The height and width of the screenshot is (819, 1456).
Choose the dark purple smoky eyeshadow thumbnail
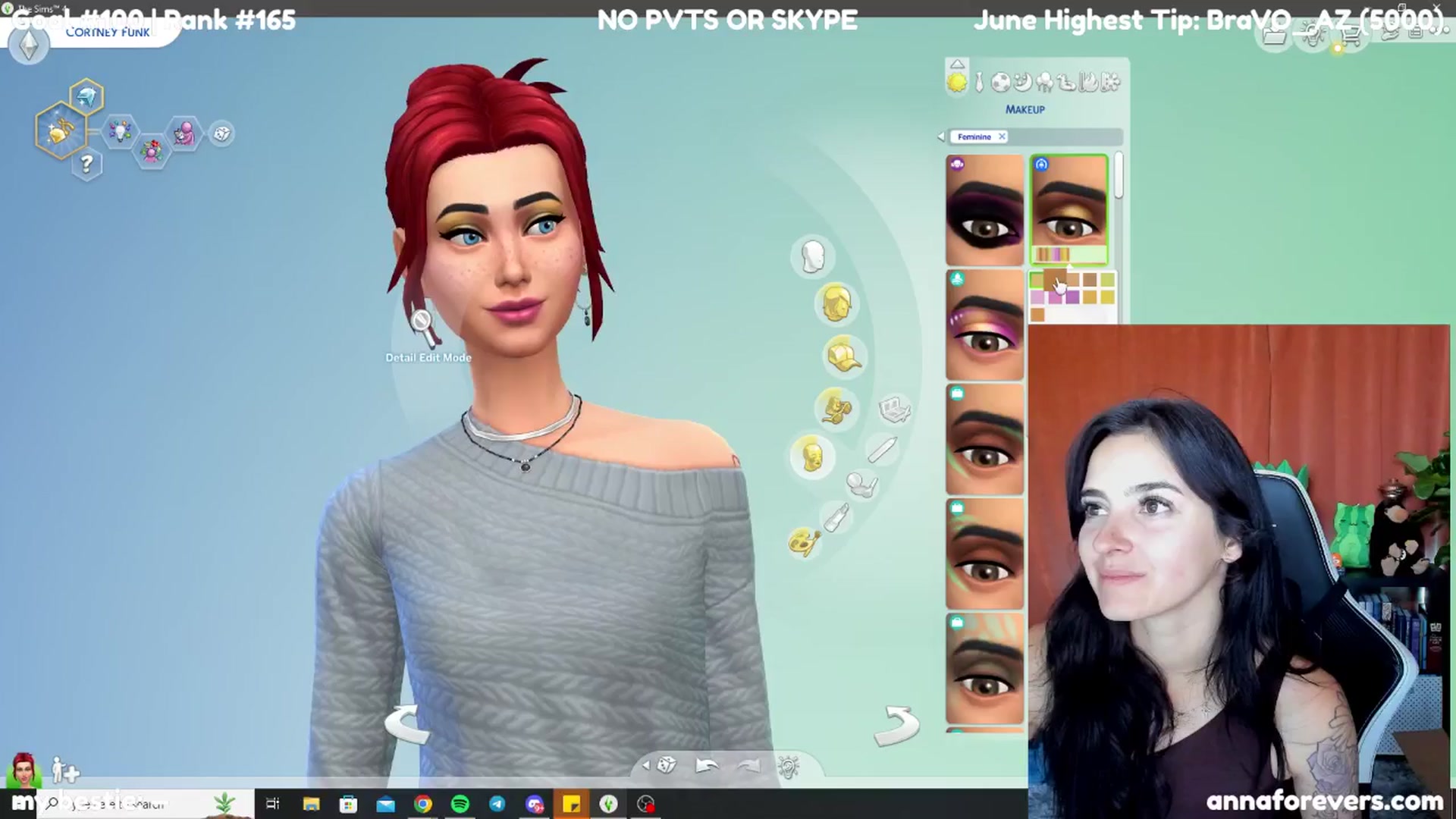tap(984, 210)
